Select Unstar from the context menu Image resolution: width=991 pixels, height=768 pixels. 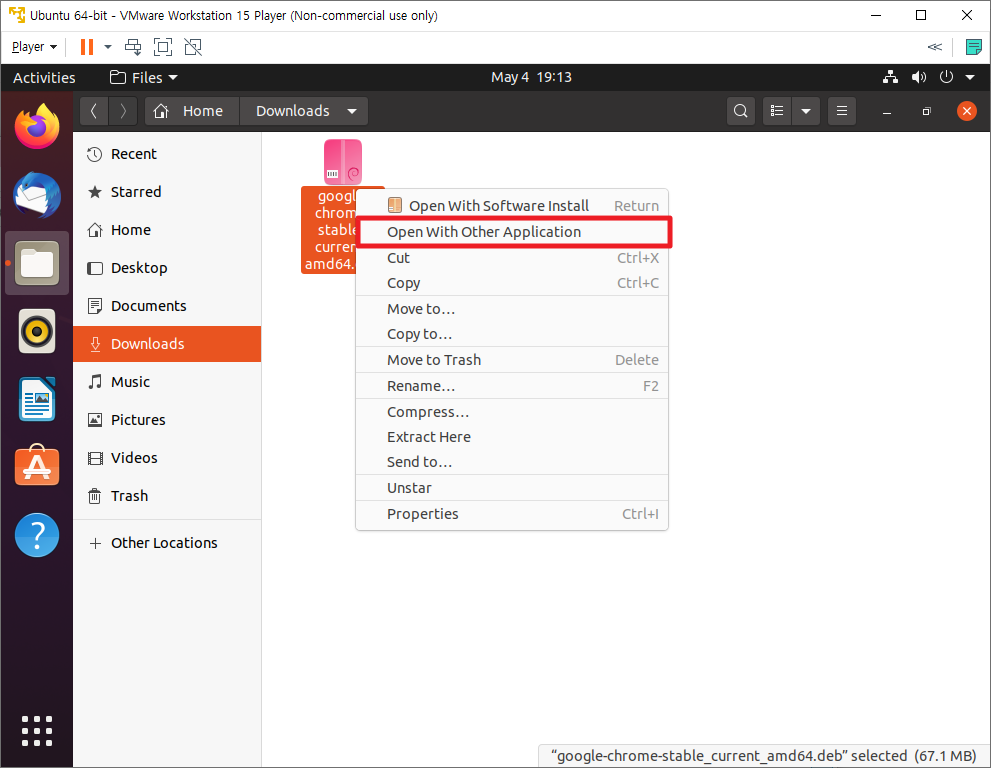point(512,488)
